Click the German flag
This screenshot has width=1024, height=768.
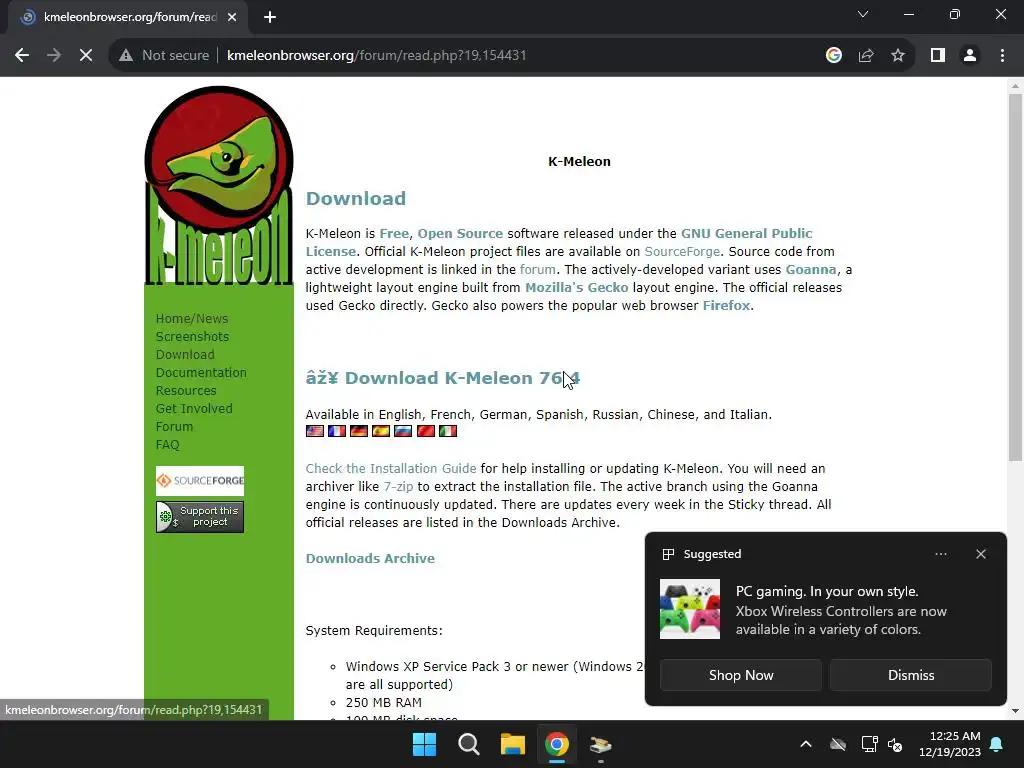click(359, 431)
